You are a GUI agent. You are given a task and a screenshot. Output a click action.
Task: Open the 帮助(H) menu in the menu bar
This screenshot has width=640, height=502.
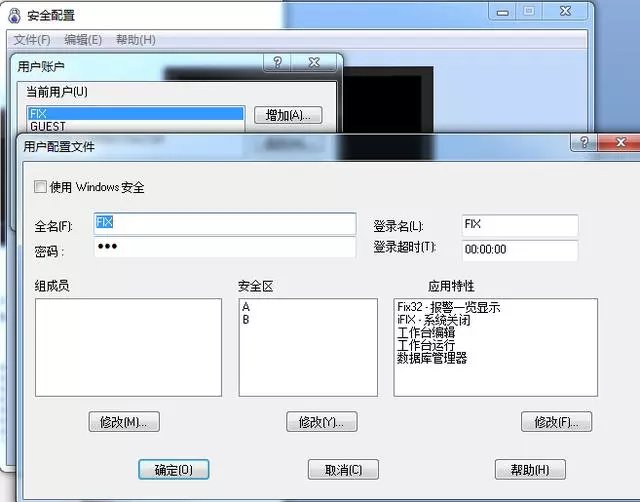tap(135, 40)
